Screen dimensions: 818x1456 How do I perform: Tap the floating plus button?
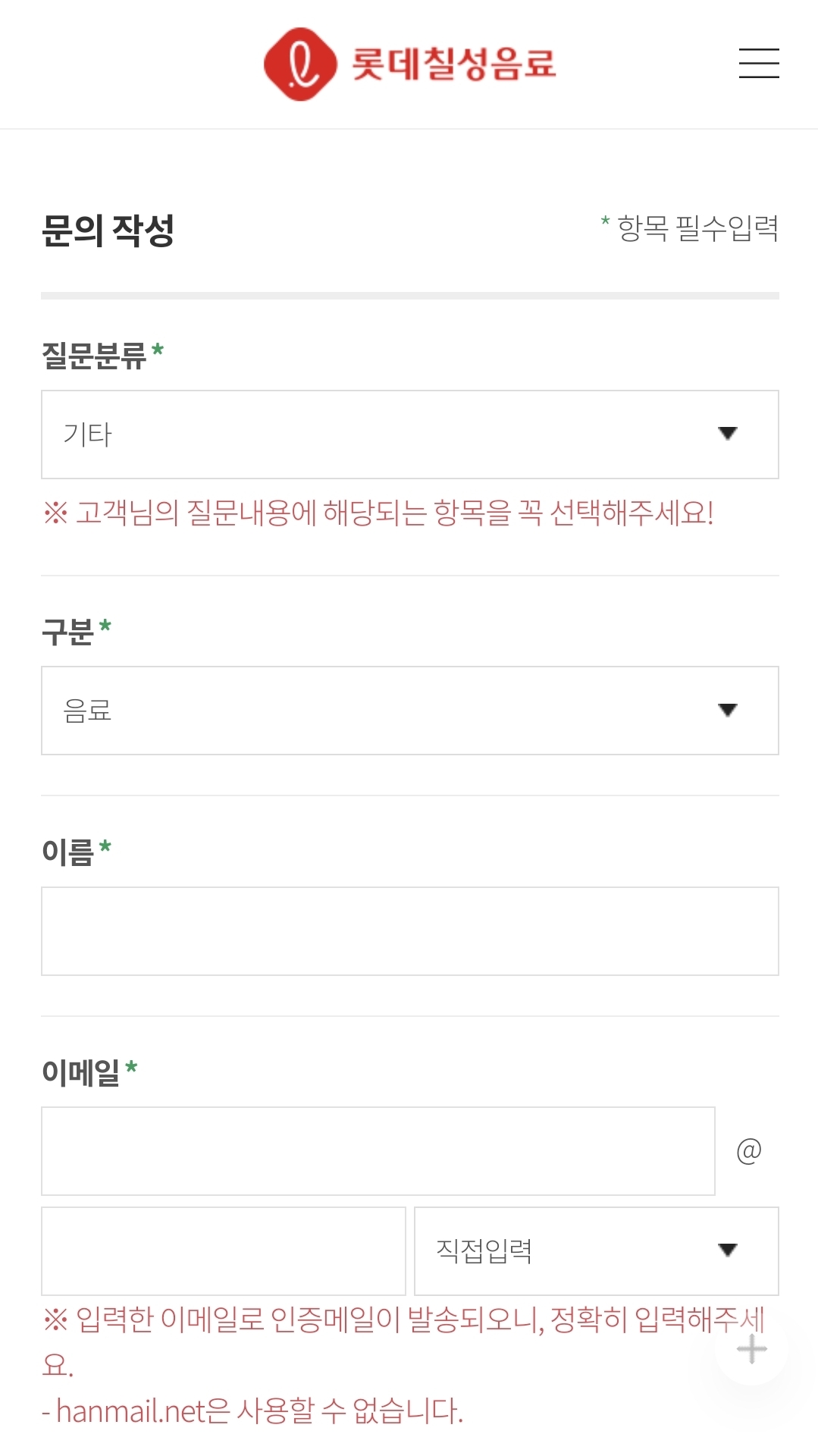(751, 1349)
